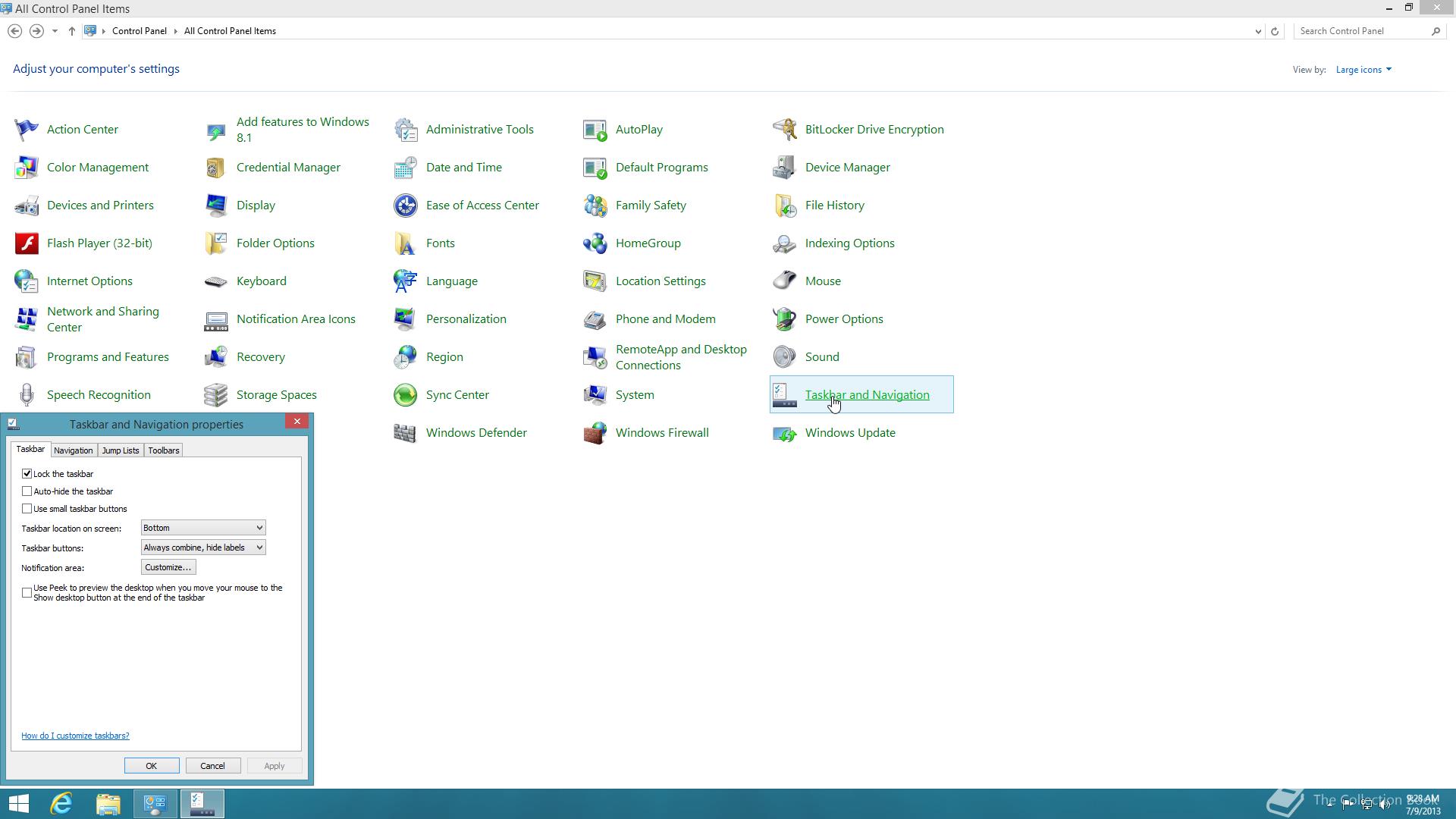
Task: Click OK in Taskbar properties dialog
Action: pos(152,766)
